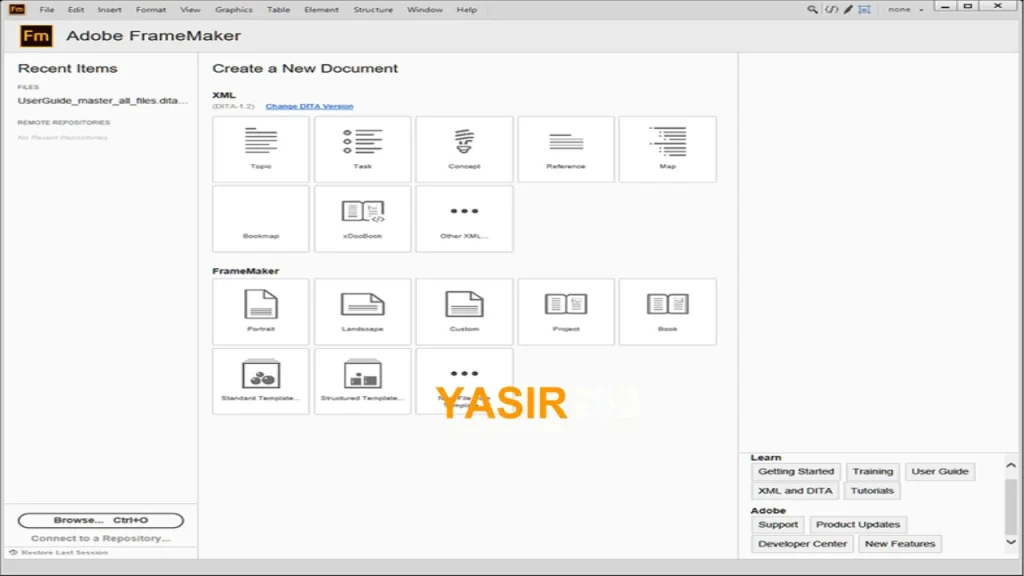Open the Edit menu
Image resolution: width=1024 pixels, height=576 pixels.
tap(76, 10)
